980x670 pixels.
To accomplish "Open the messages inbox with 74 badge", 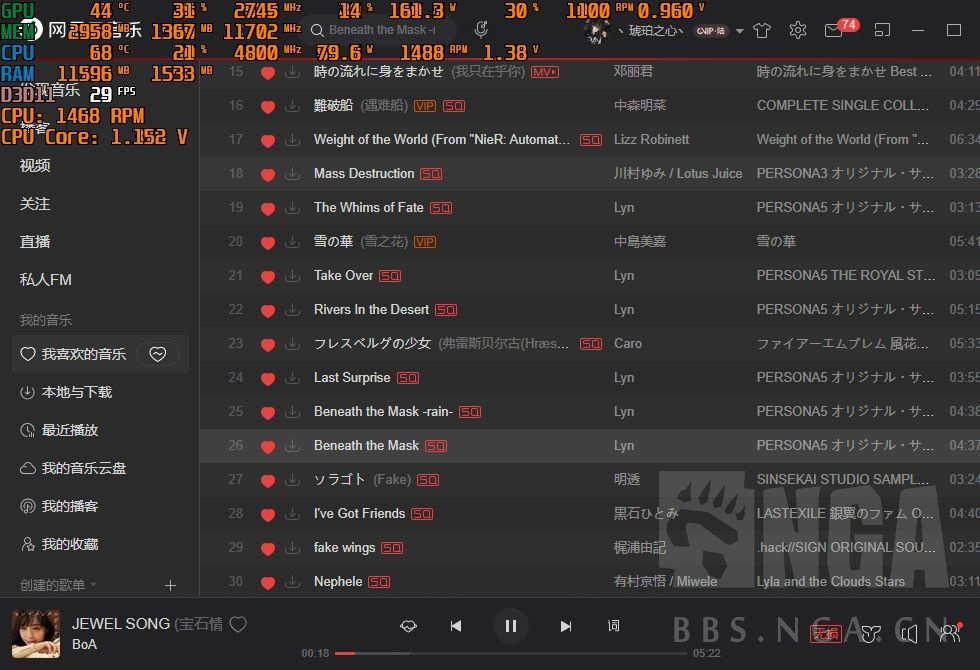I will coord(834,30).
